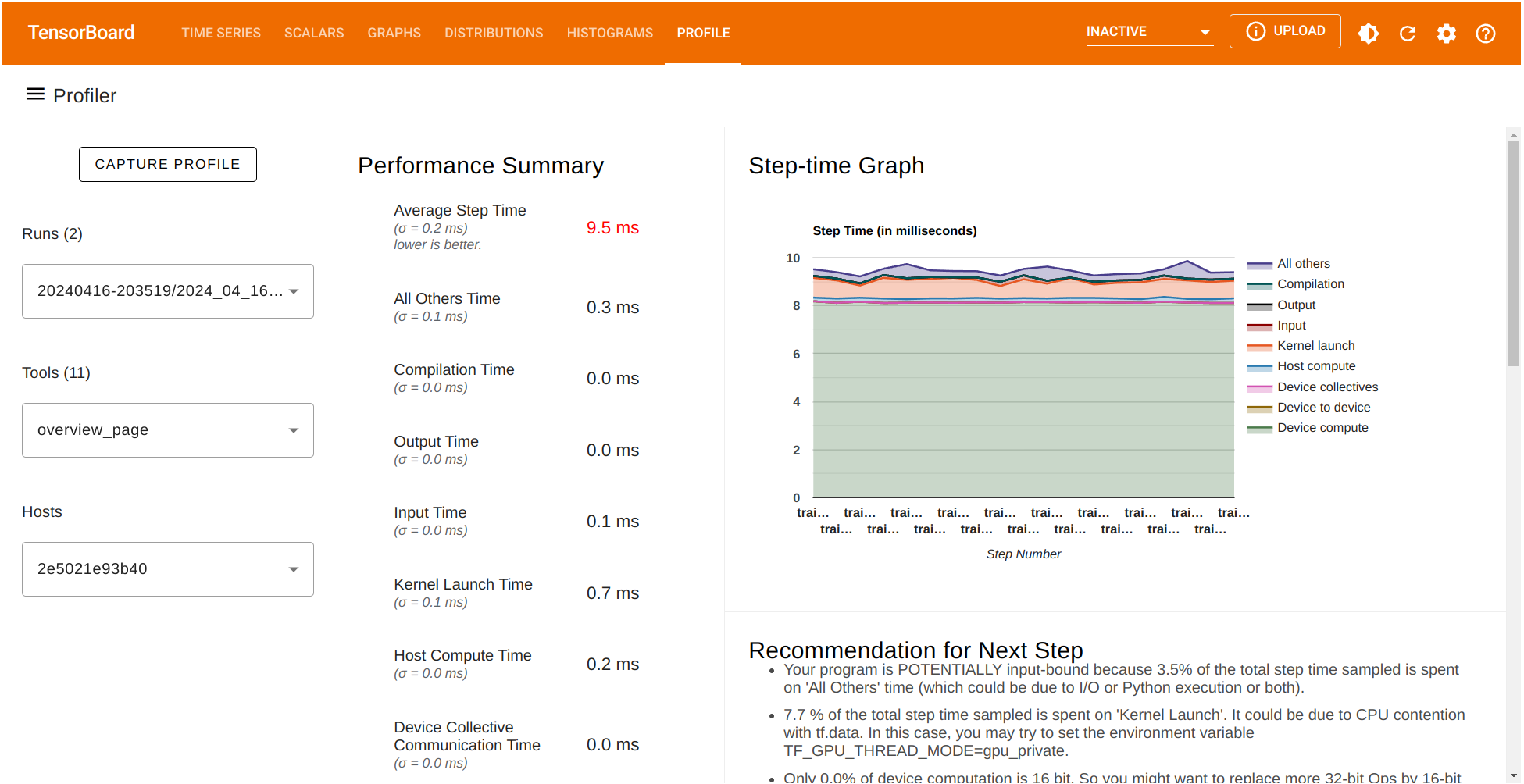Click the Tools (11) label
Viewport: 1524px width, 784px height.
(56, 372)
